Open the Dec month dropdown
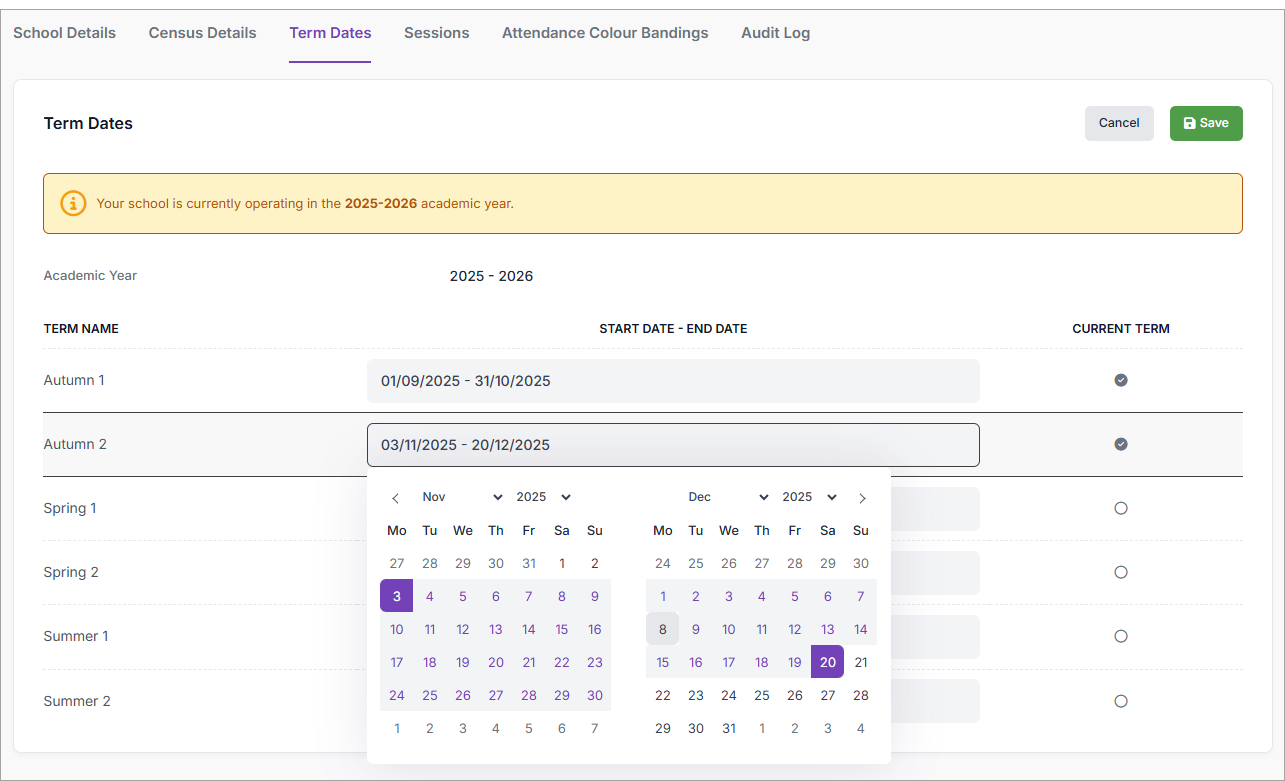 click(x=728, y=497)
